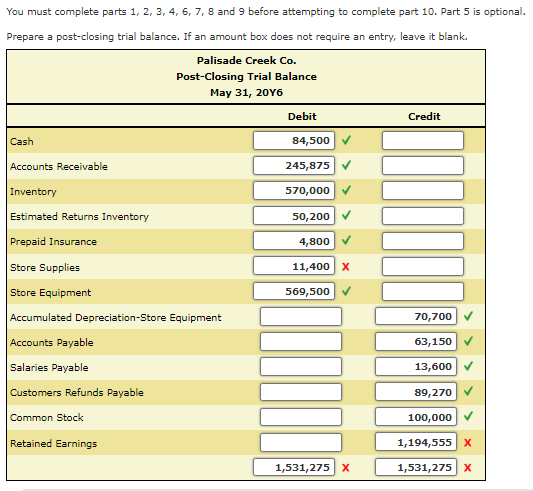
Task: Click the checkmark beside Accumulated Depreciation credit
Action: coord(468,316)
